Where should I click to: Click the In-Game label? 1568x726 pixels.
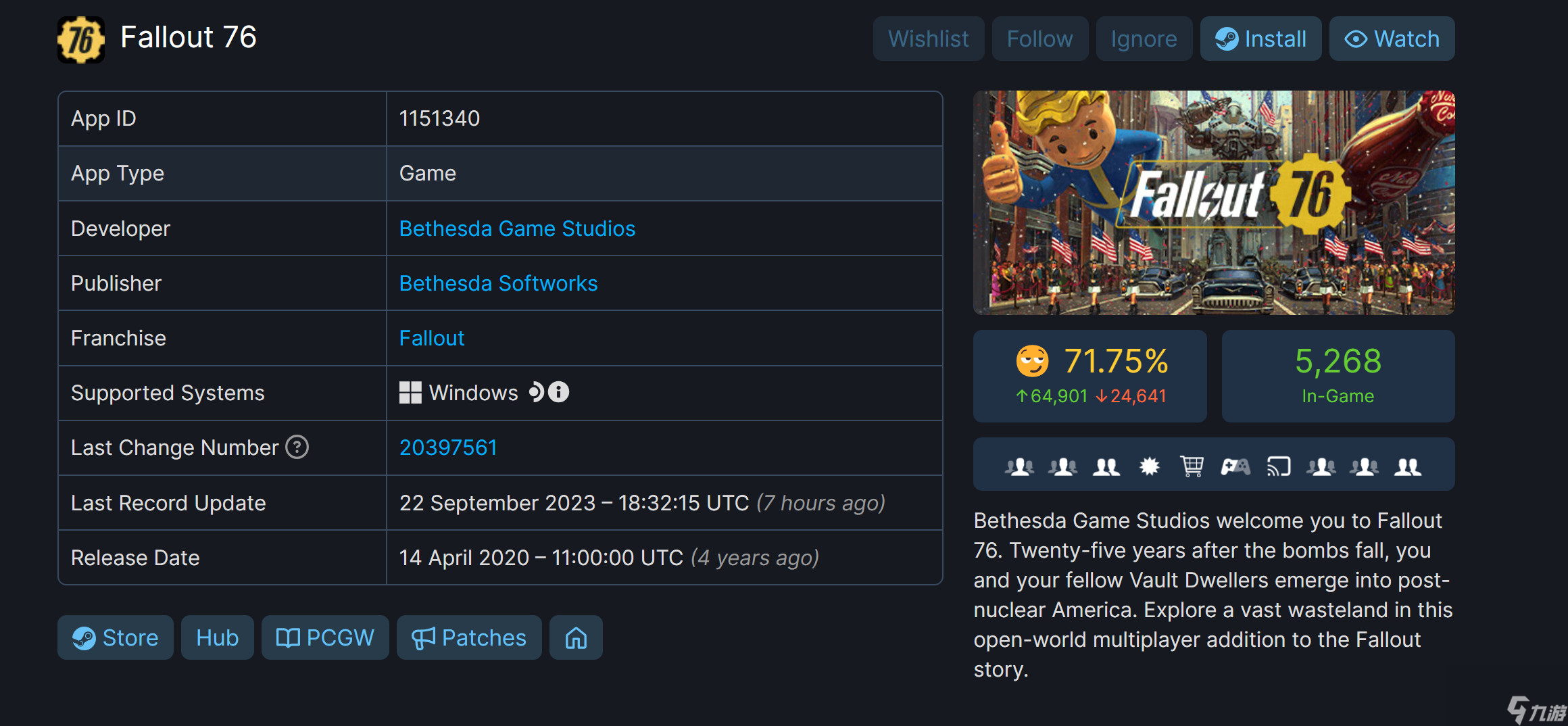[x=1338, y=396]
